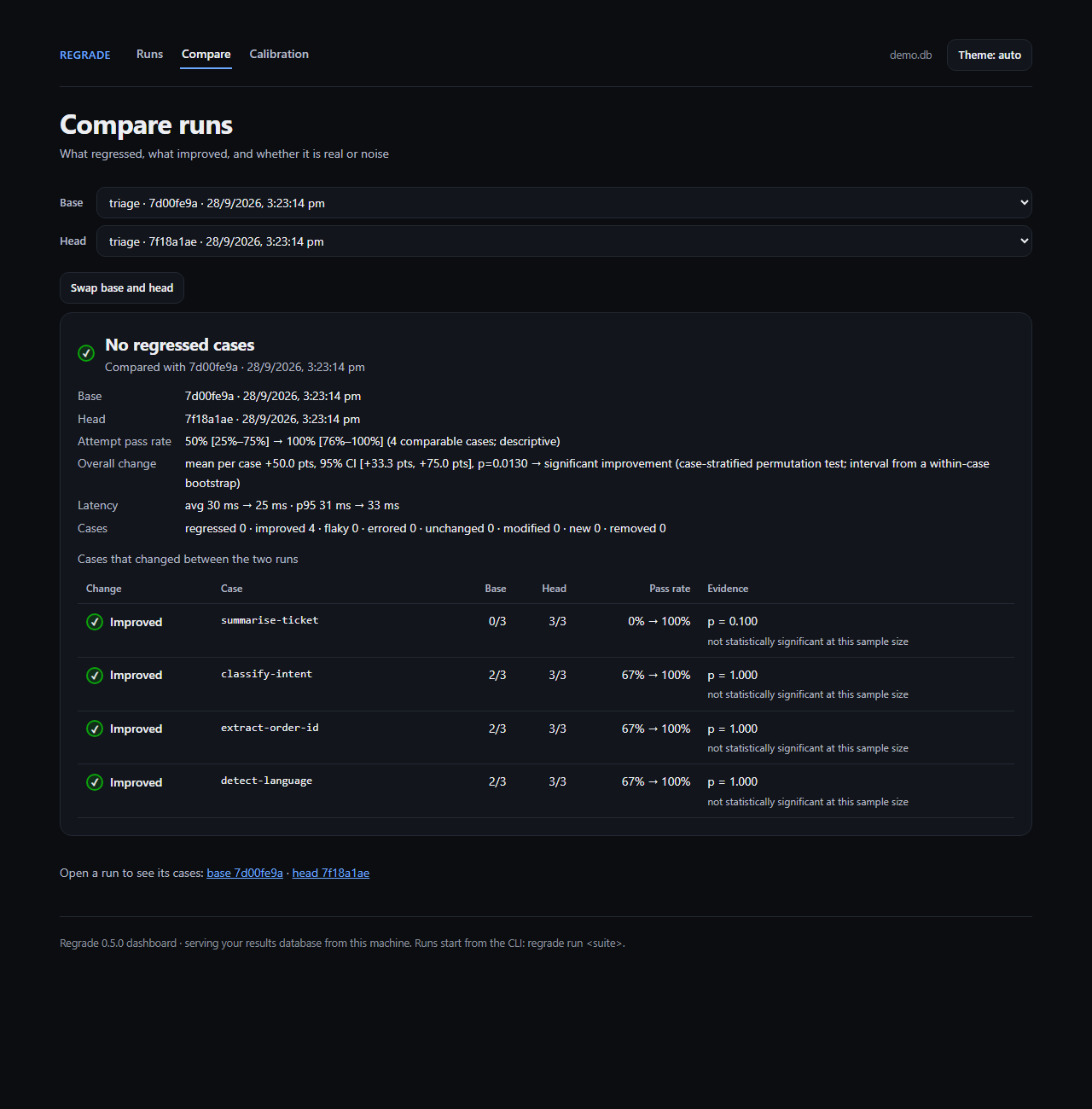The height and width of the screenshot is (1109, 1092).
Task: Click the summarise-ticket case name
Action: click(x=270, y=620)
